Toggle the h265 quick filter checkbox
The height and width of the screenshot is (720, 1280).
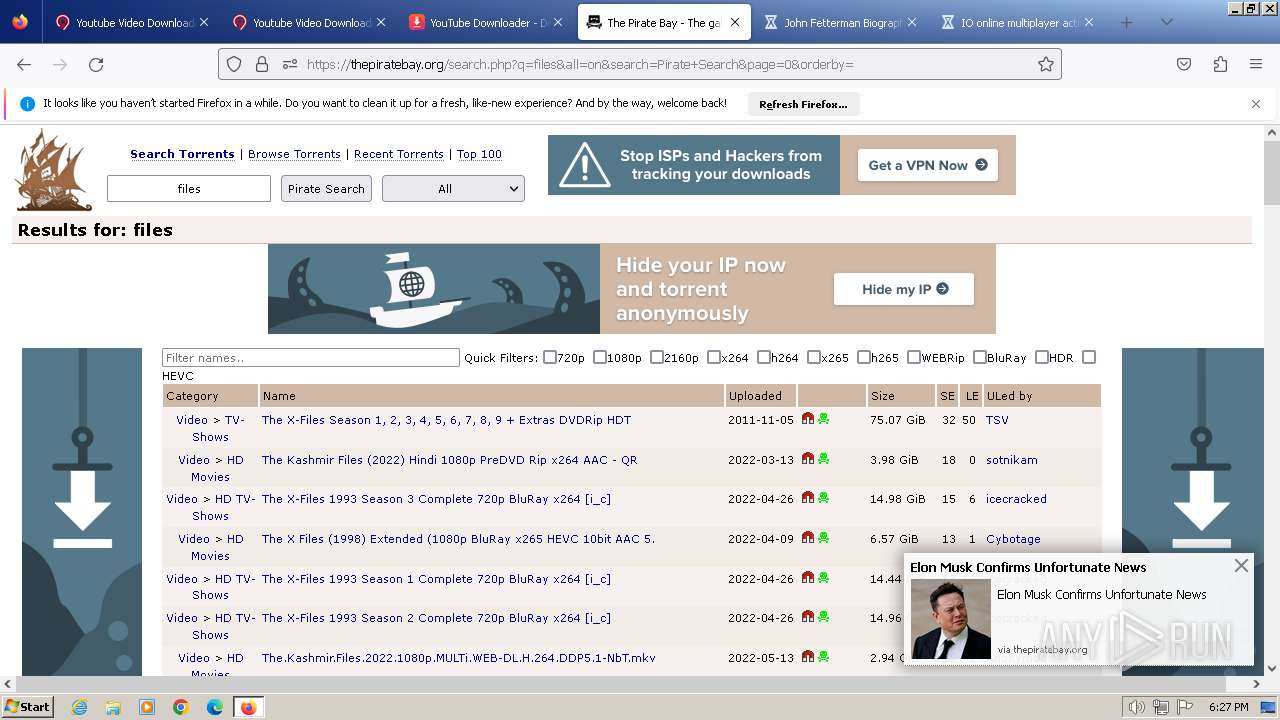coord(864,357)
